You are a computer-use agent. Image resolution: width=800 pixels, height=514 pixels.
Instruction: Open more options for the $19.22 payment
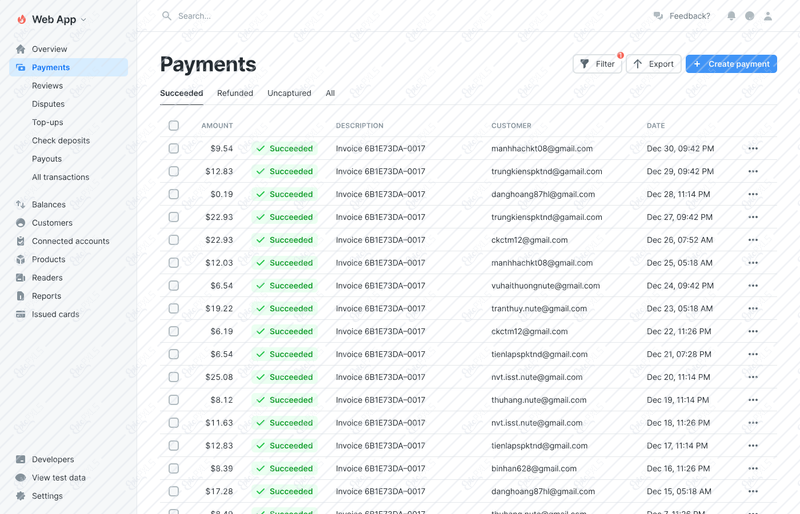[753, 308]
